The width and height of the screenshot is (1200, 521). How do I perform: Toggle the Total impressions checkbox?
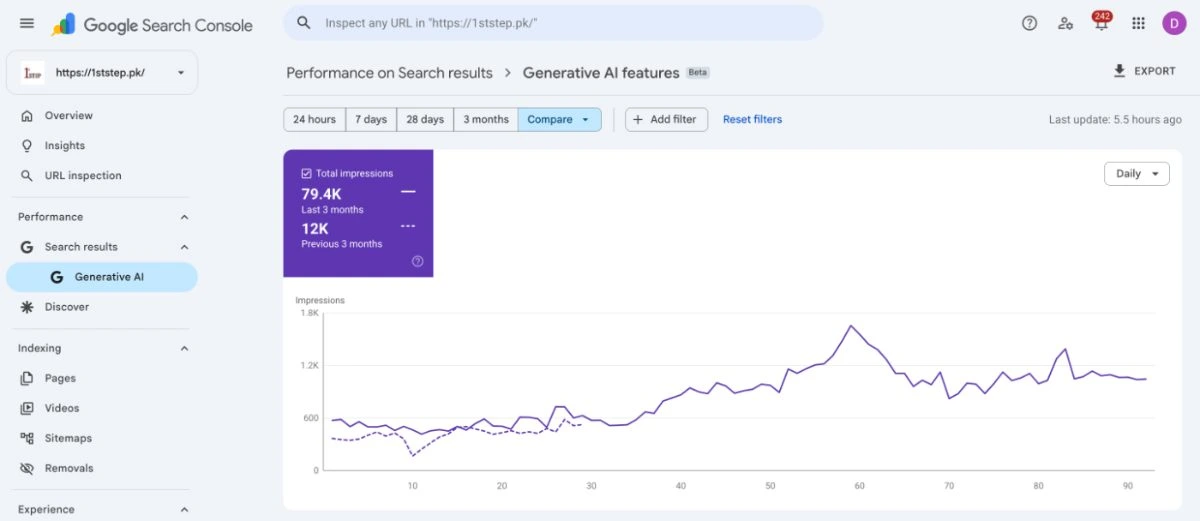tap(307, 173)
